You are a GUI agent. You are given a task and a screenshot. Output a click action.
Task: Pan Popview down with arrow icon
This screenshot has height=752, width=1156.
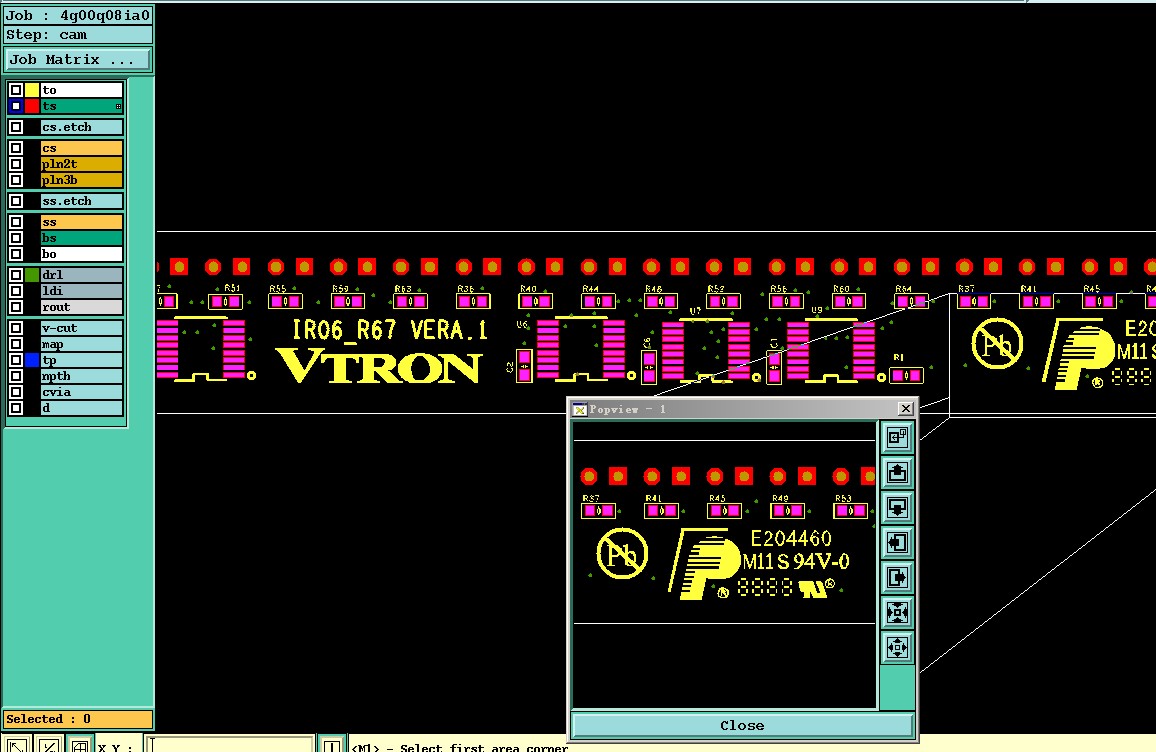click(897, 508)
